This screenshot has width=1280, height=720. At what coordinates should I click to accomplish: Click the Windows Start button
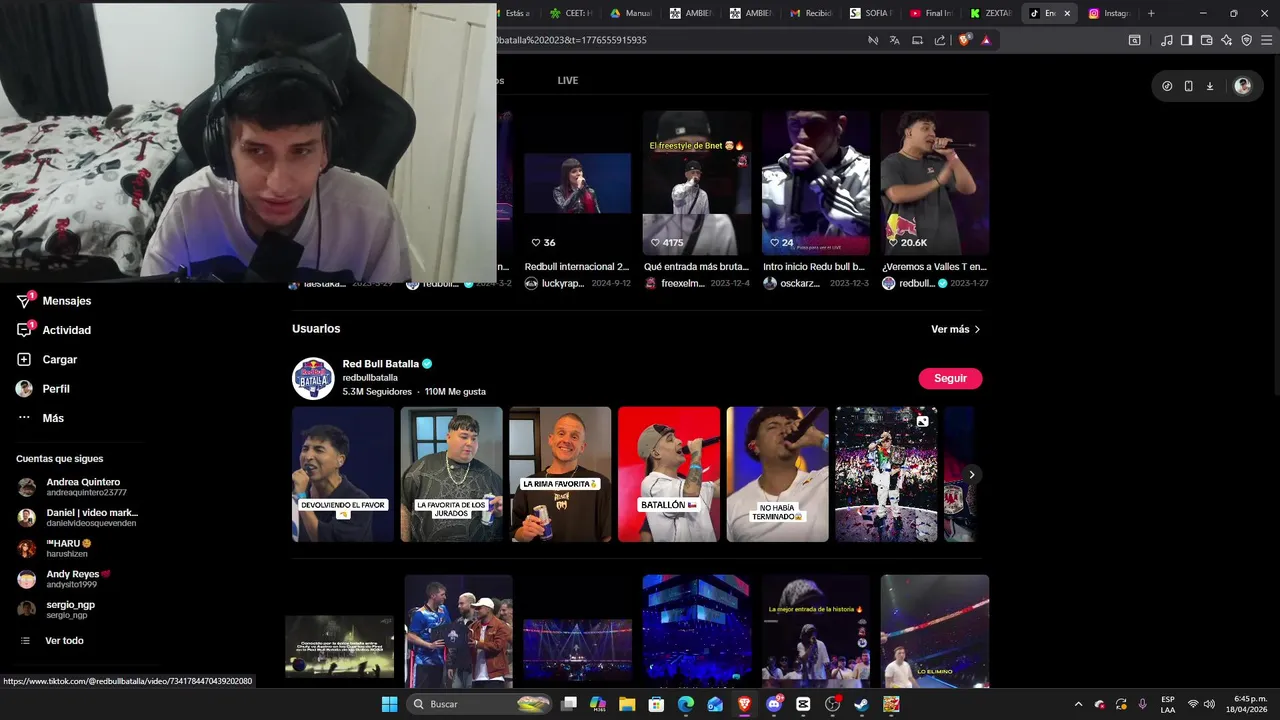coord(389,704)
